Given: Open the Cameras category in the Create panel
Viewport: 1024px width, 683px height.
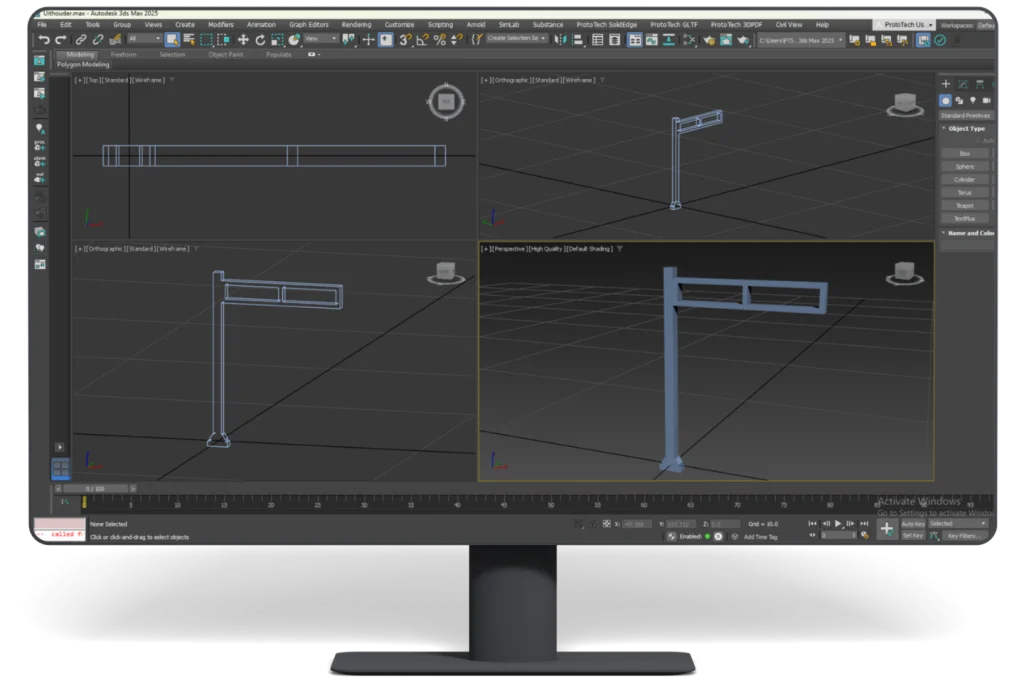Looking at the screenshot, I should 987,101.
